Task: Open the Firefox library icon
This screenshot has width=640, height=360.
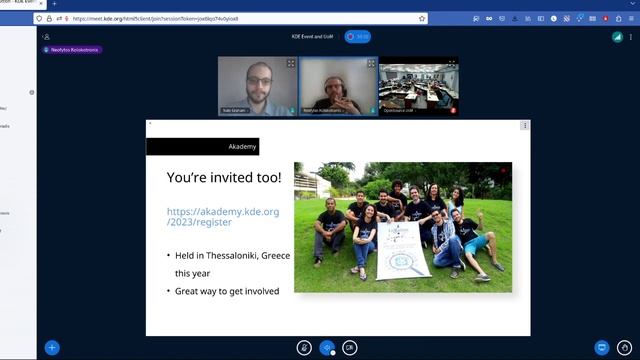Action: pos(528,19)
